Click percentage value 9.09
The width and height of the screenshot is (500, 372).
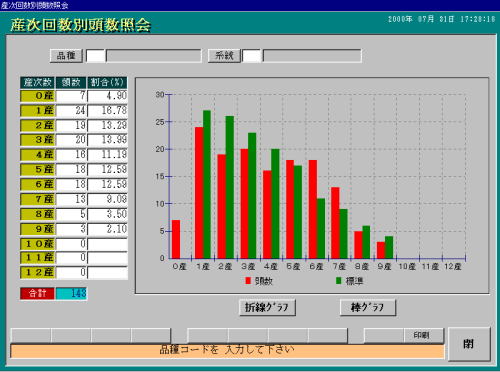[108, 199]
